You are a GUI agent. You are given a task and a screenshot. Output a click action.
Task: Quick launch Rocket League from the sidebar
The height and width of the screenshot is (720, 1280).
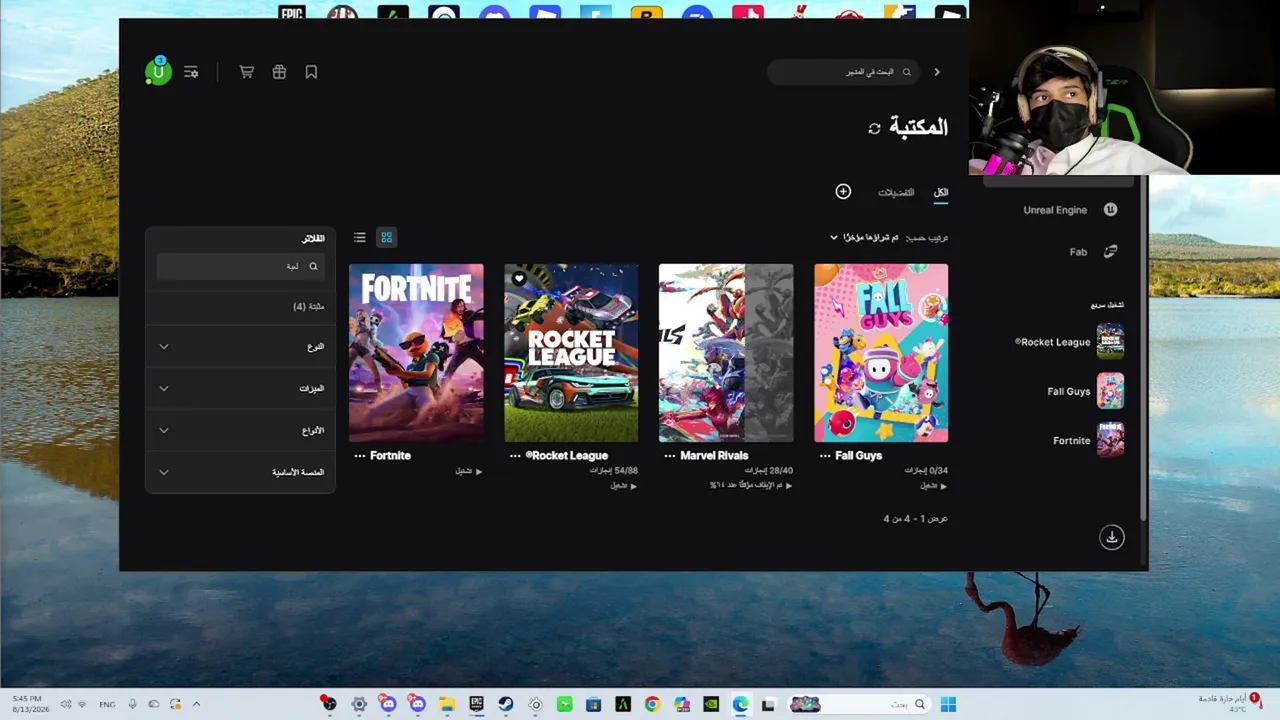(1069, 342)
